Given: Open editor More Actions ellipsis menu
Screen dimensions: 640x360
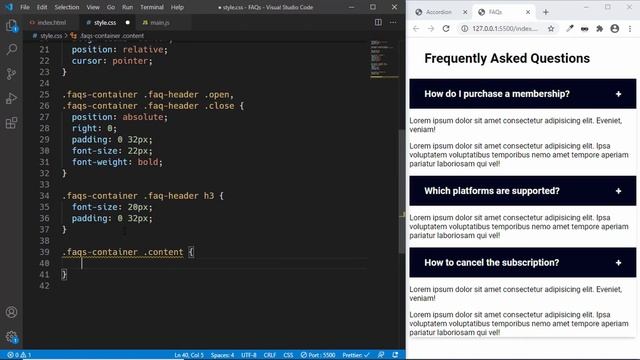Looking at the screenshot, I should 393,22.
